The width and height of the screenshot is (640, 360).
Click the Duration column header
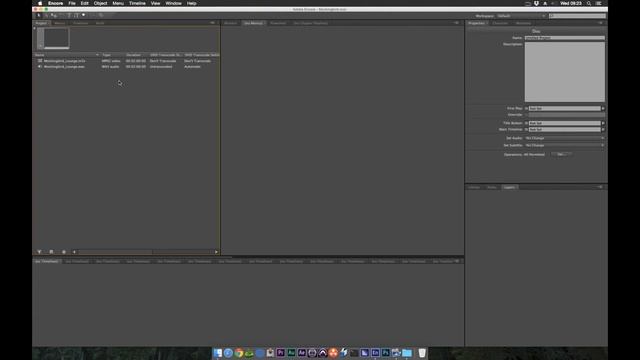click(x=133, y=55)
